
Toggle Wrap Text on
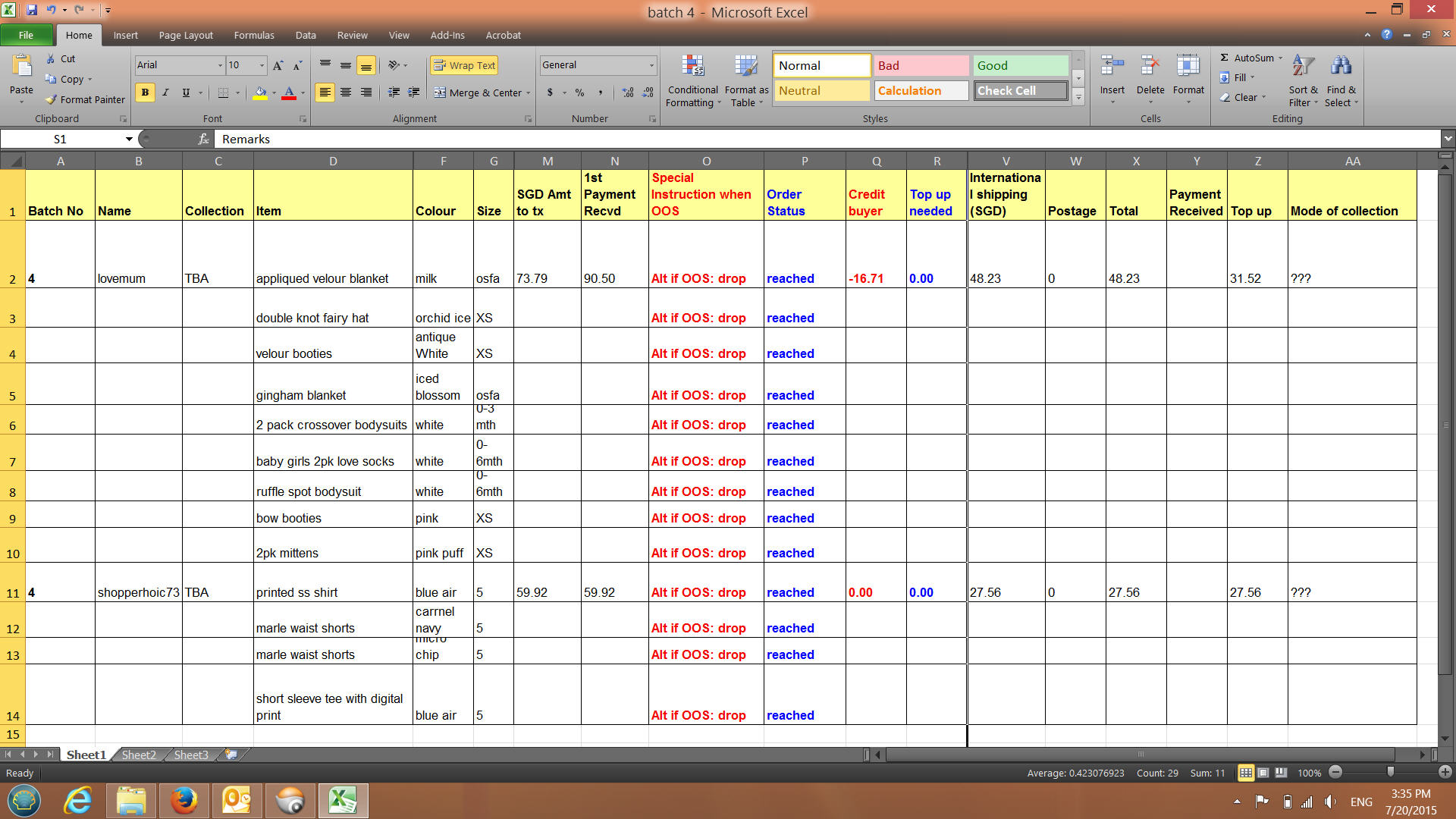pyautogui.click(x=464, y=65)
